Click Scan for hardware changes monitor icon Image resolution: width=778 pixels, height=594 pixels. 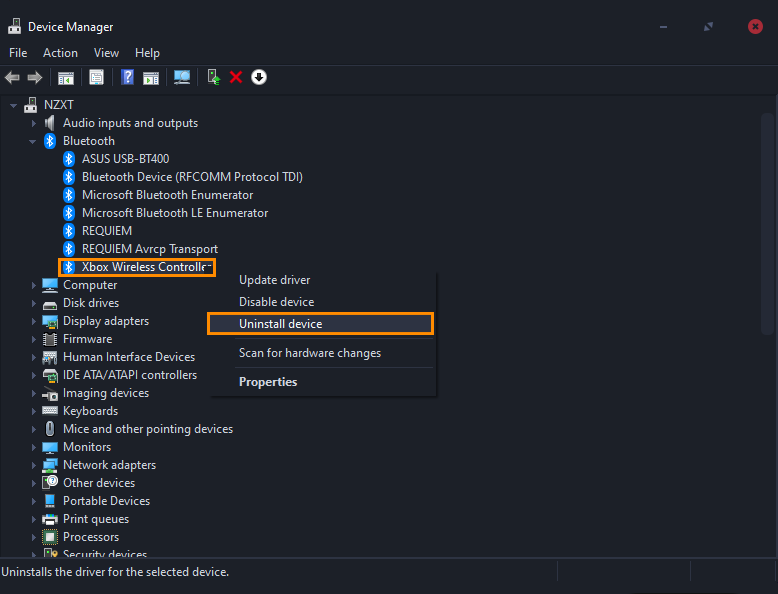[x=182, y=77]
